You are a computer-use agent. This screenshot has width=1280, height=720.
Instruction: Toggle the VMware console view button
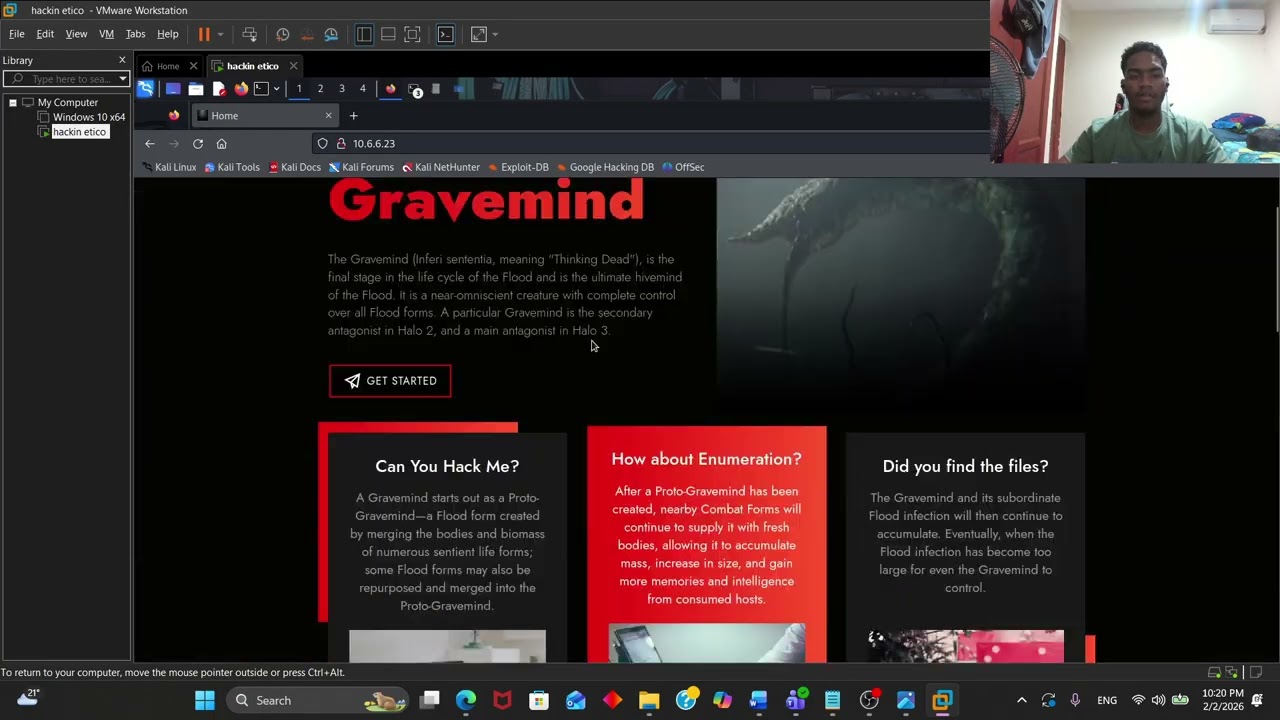446,34
